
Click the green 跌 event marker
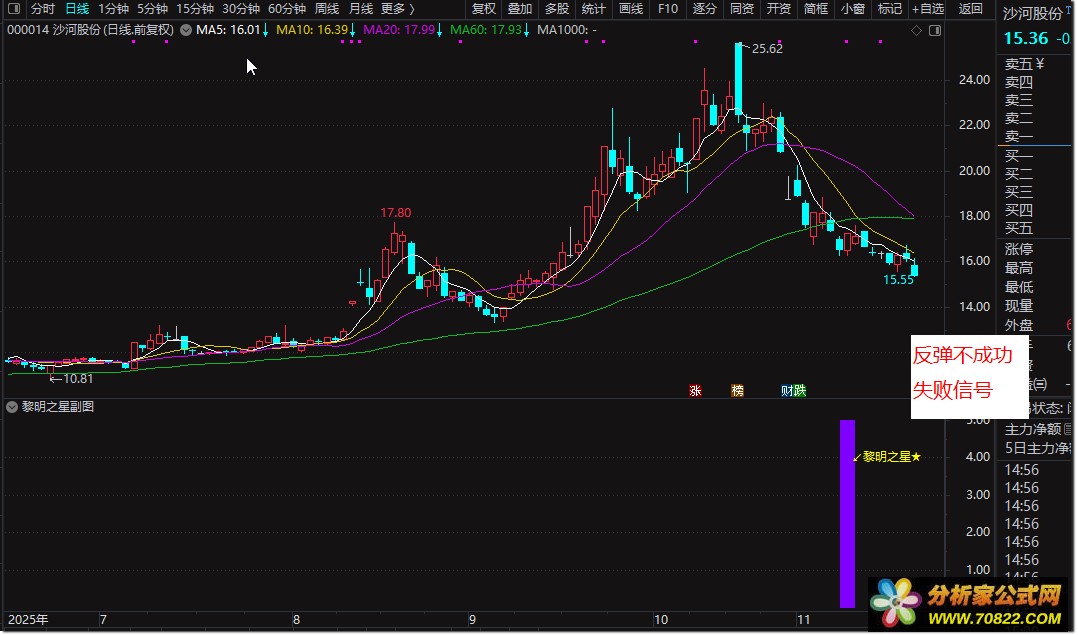pos(800,391)
